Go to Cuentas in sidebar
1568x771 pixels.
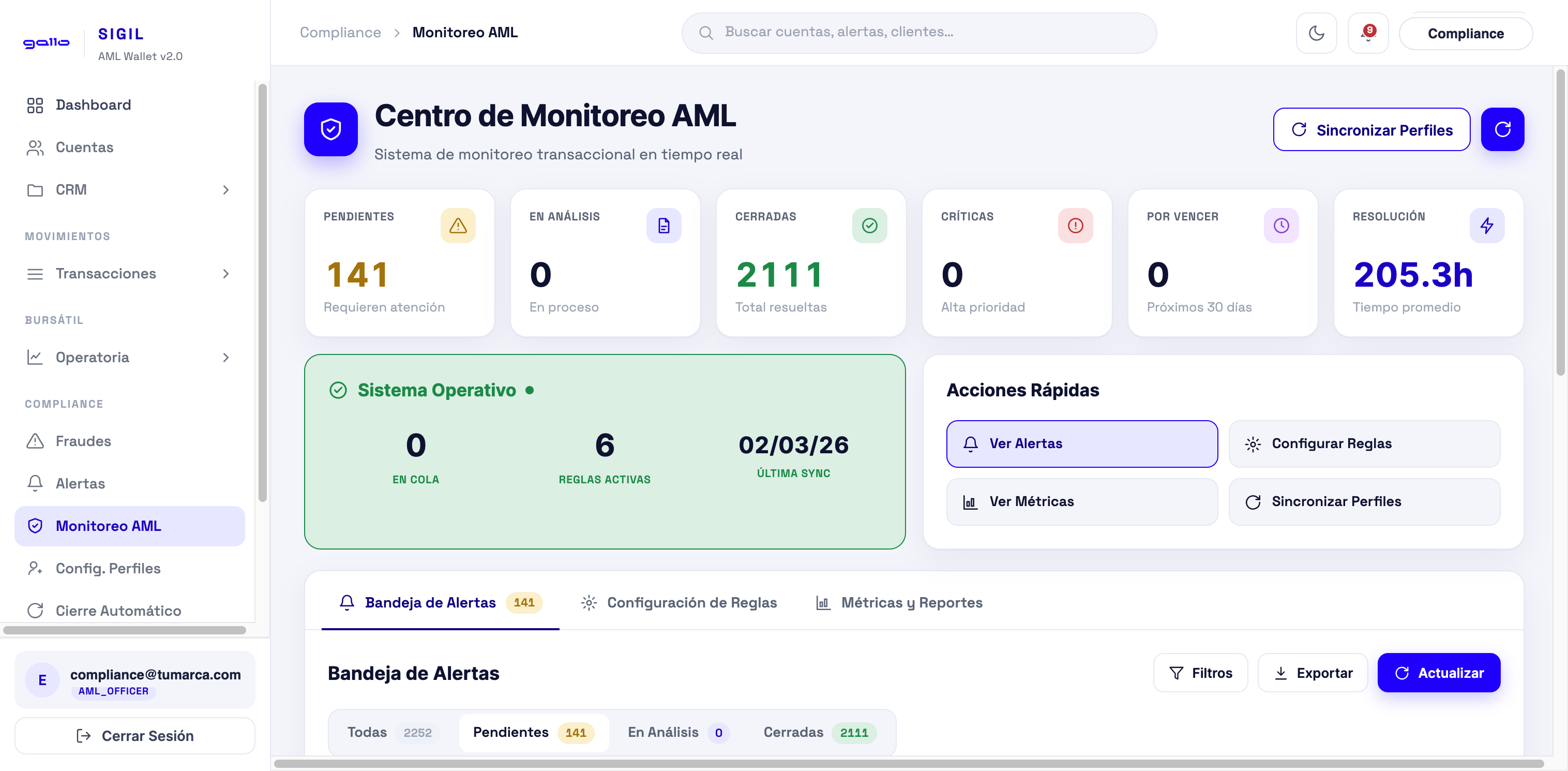tap(129, 147)
